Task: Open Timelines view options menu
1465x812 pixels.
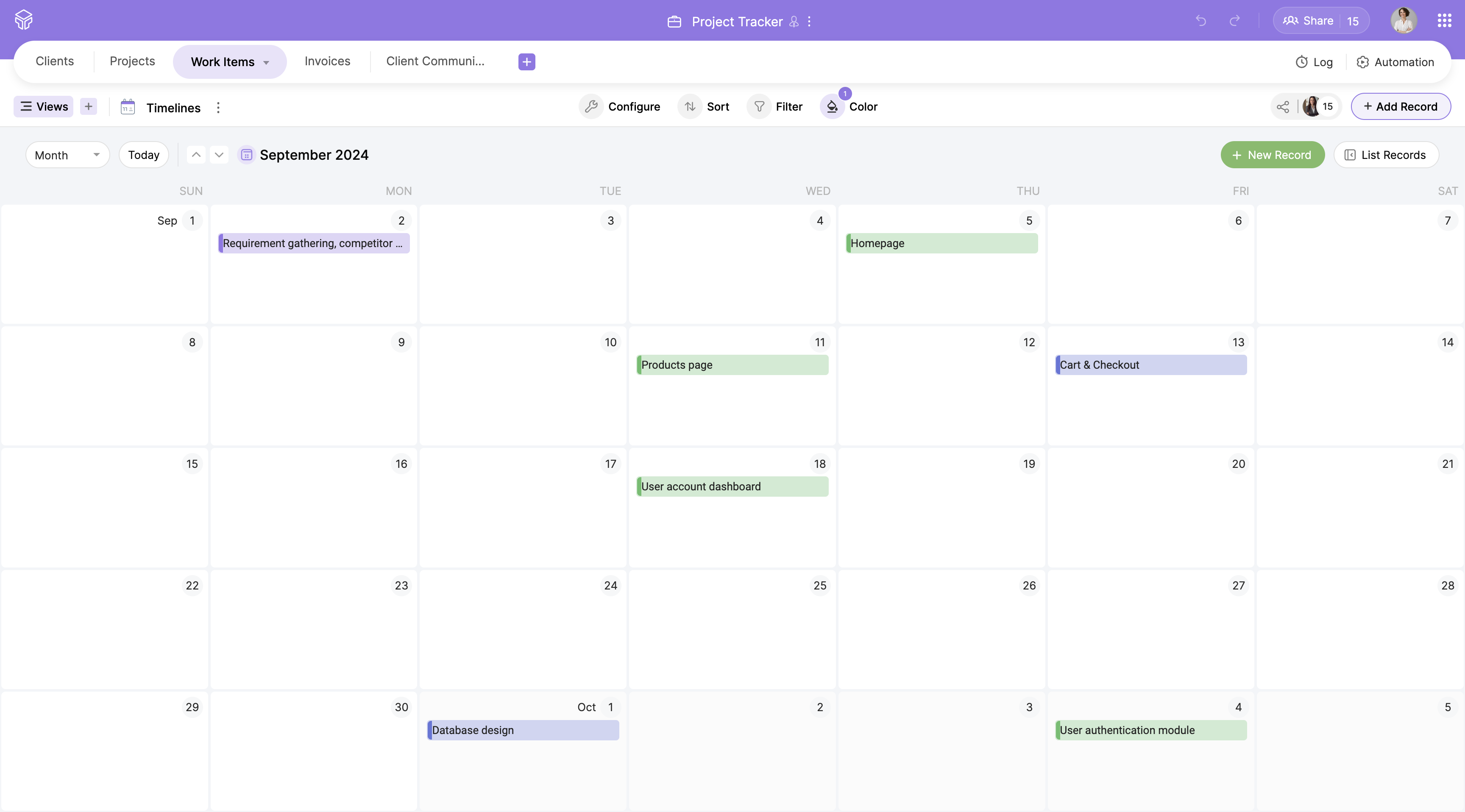Action: 218,108
